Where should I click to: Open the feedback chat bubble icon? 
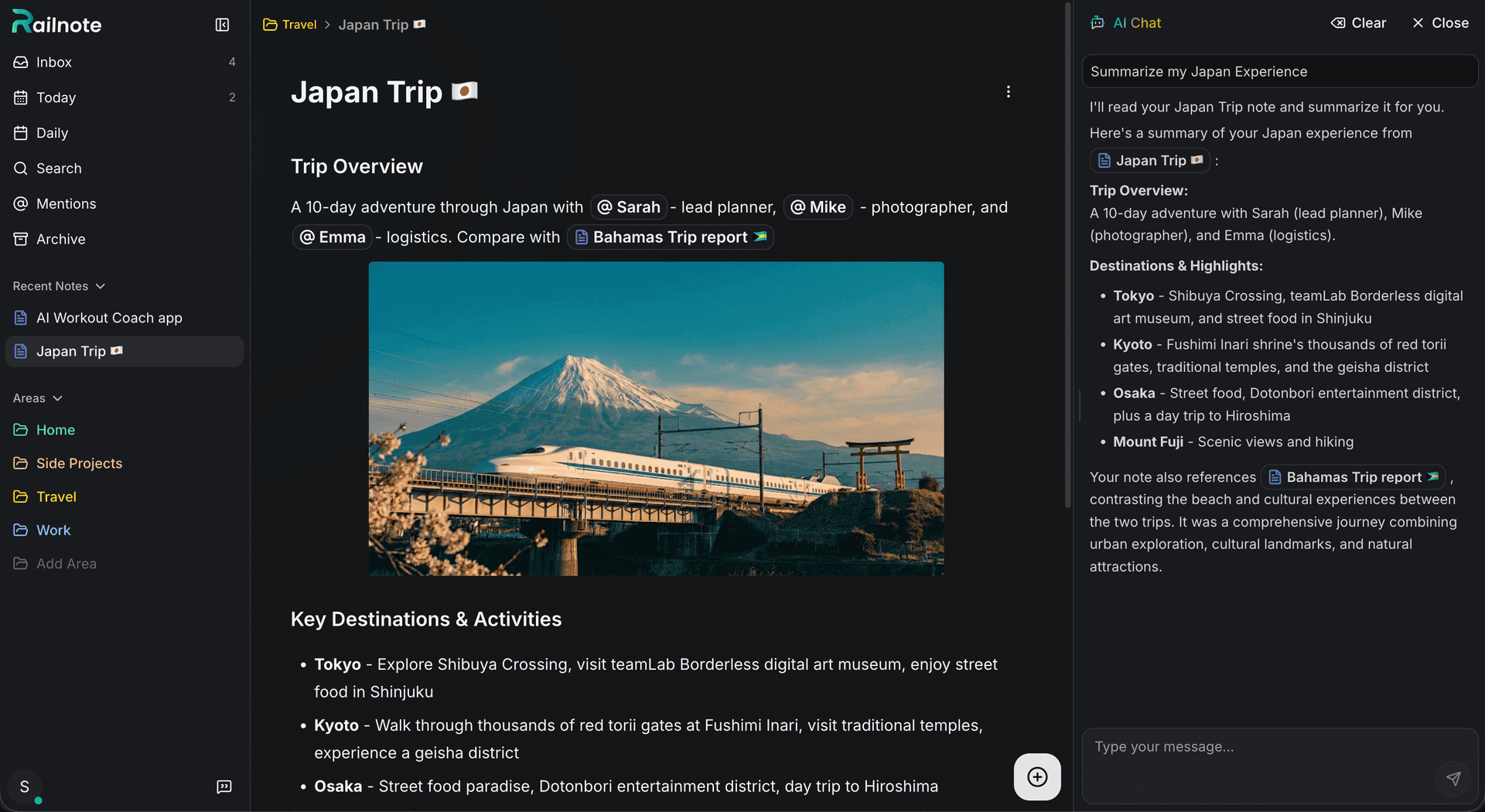(223, 786)
